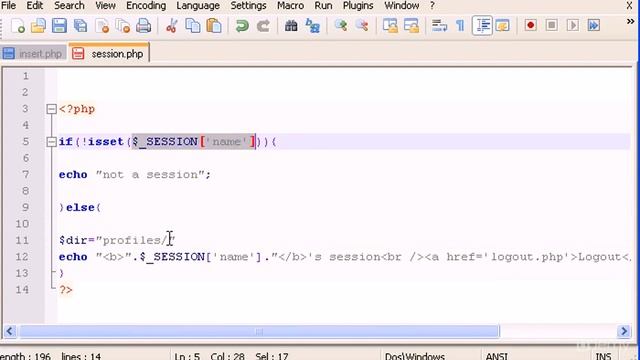Collapse the if block fold on line 5
Screen dimensions: 640x360
click(51, 142)
